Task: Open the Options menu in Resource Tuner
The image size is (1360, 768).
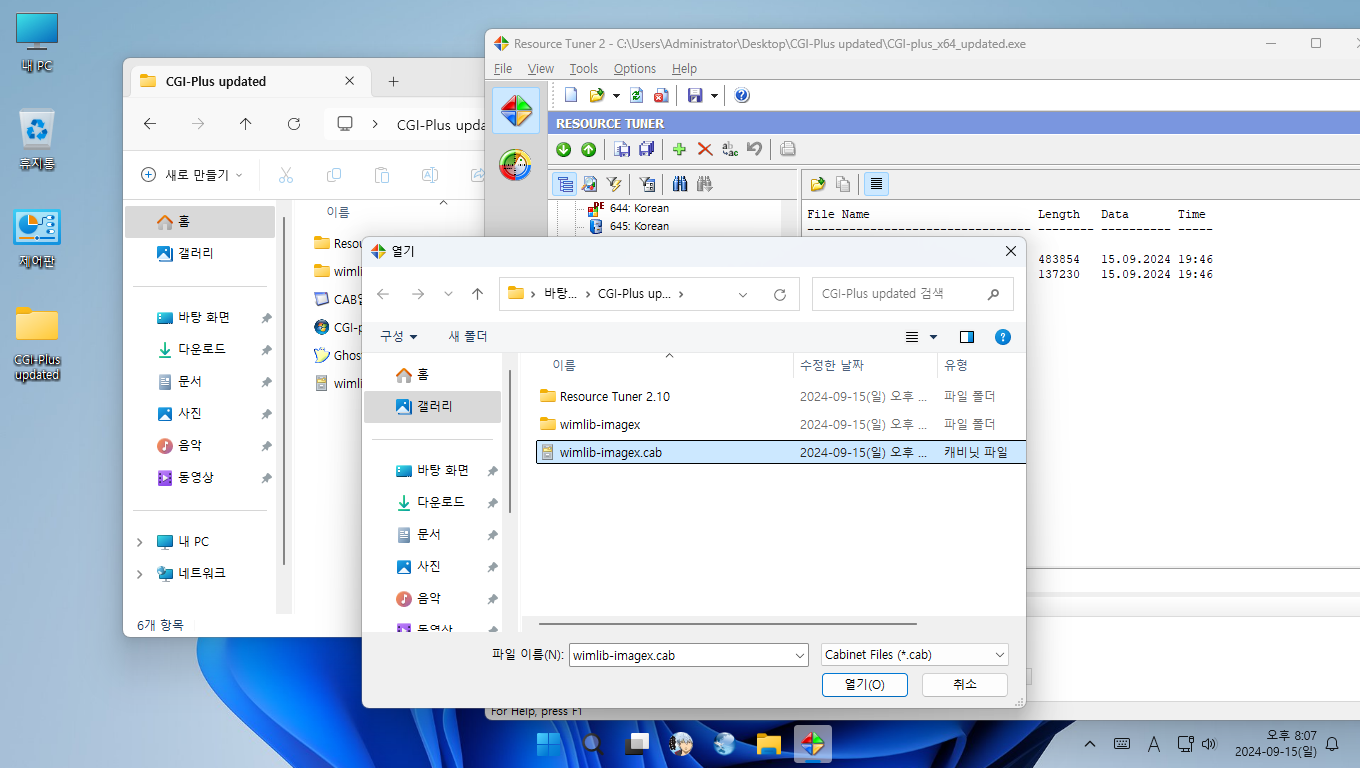Action: click(x=635, y=69)
